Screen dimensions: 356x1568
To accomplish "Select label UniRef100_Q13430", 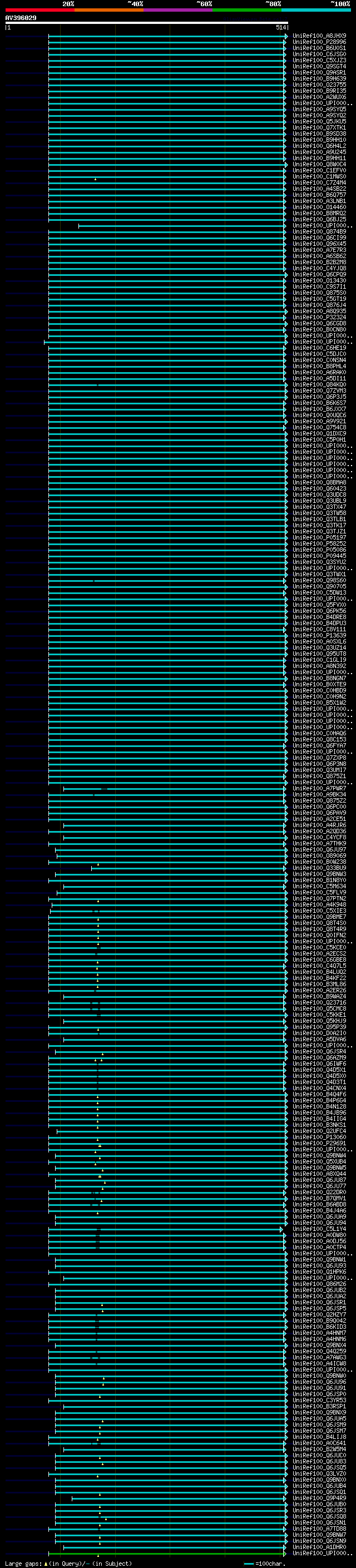I will pyautogui.click(x=319, y=280).
